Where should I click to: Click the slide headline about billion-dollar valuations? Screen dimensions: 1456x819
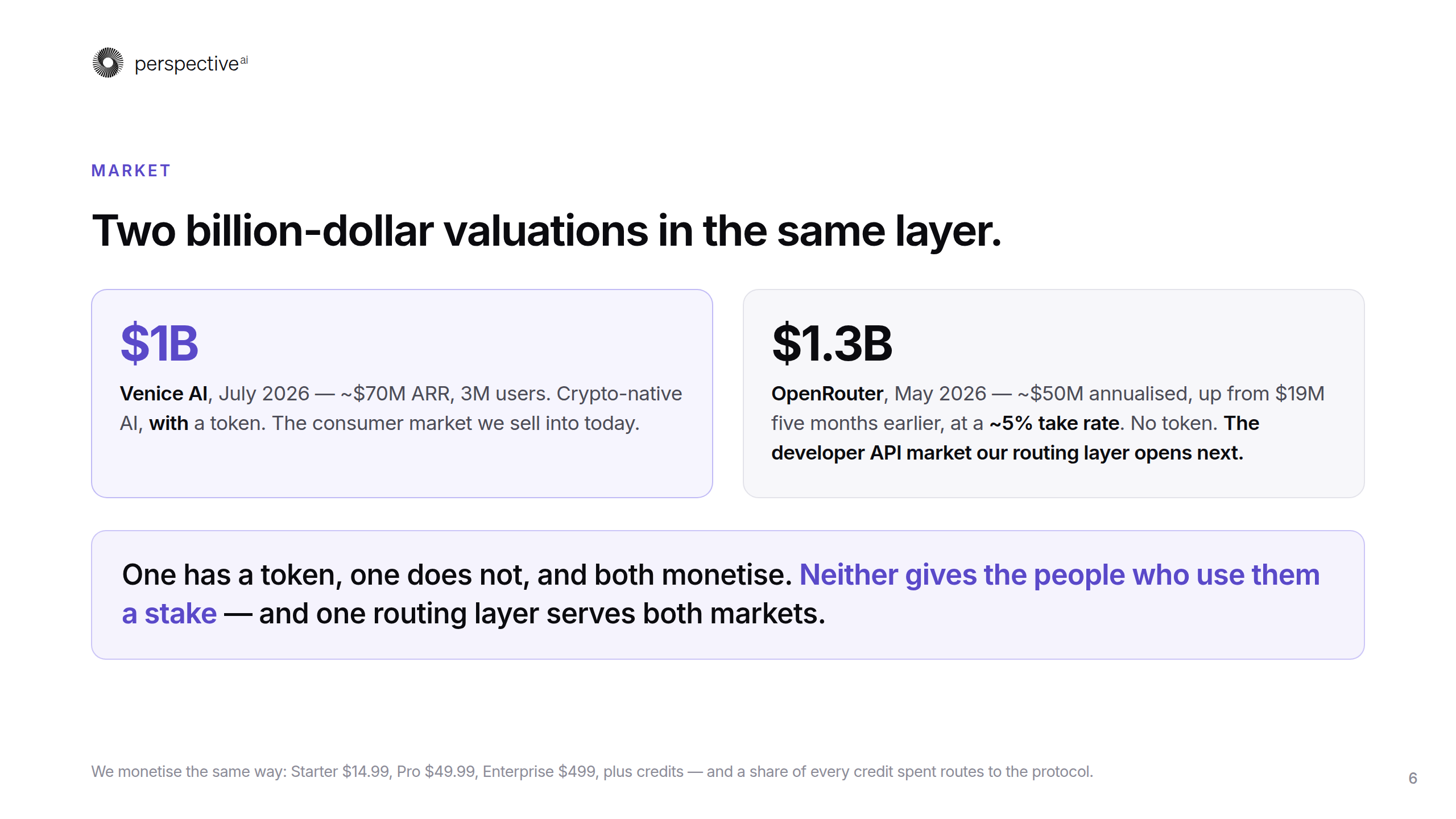pyautogui.click(x=547, y=231)
